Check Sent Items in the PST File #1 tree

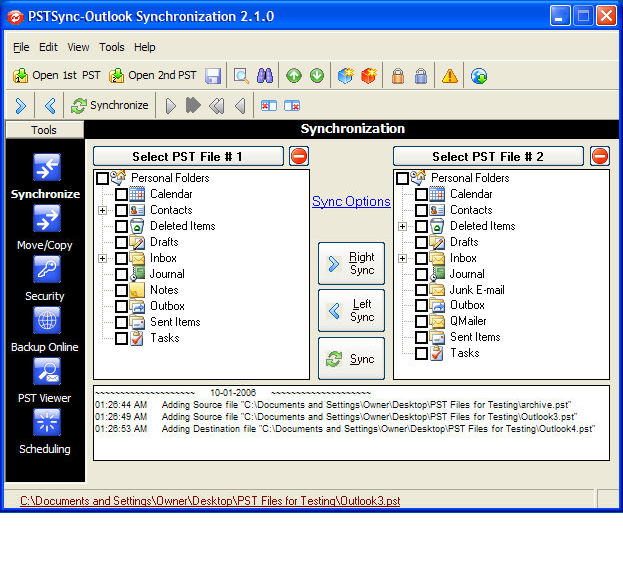tap(121, 322)
